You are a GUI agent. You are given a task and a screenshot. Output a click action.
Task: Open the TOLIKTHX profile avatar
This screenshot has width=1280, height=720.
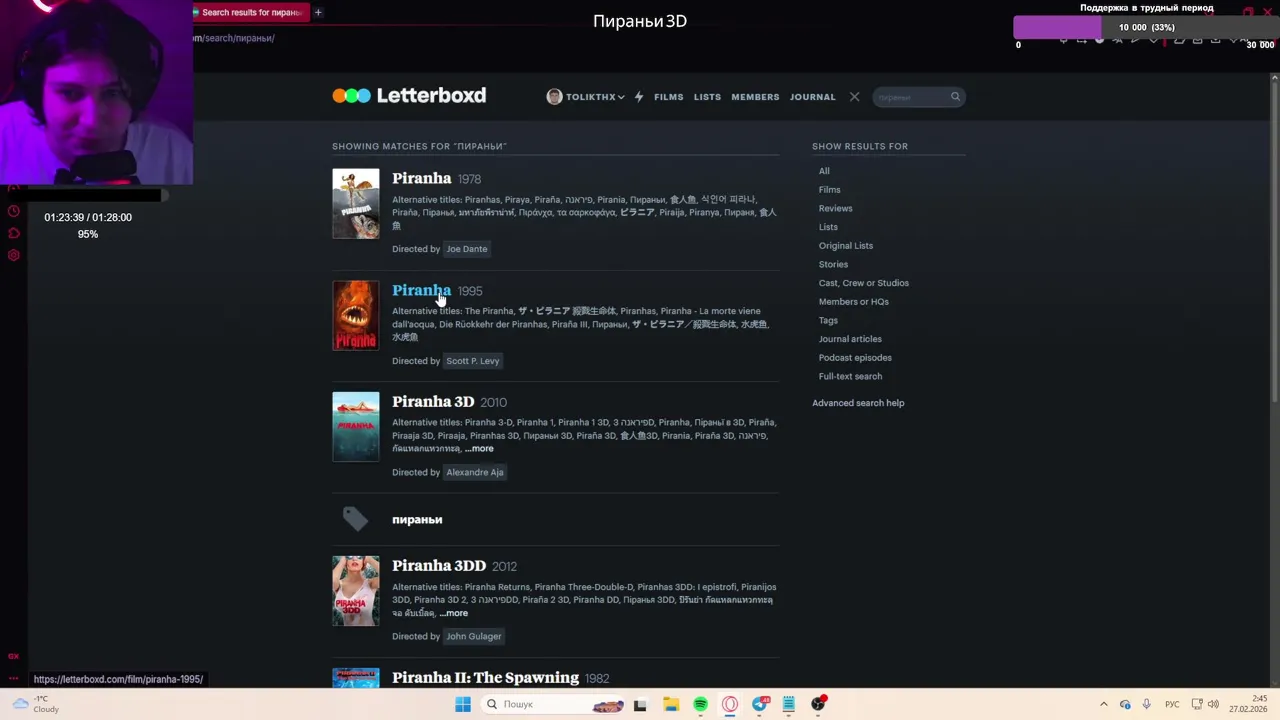click(554, 97)
